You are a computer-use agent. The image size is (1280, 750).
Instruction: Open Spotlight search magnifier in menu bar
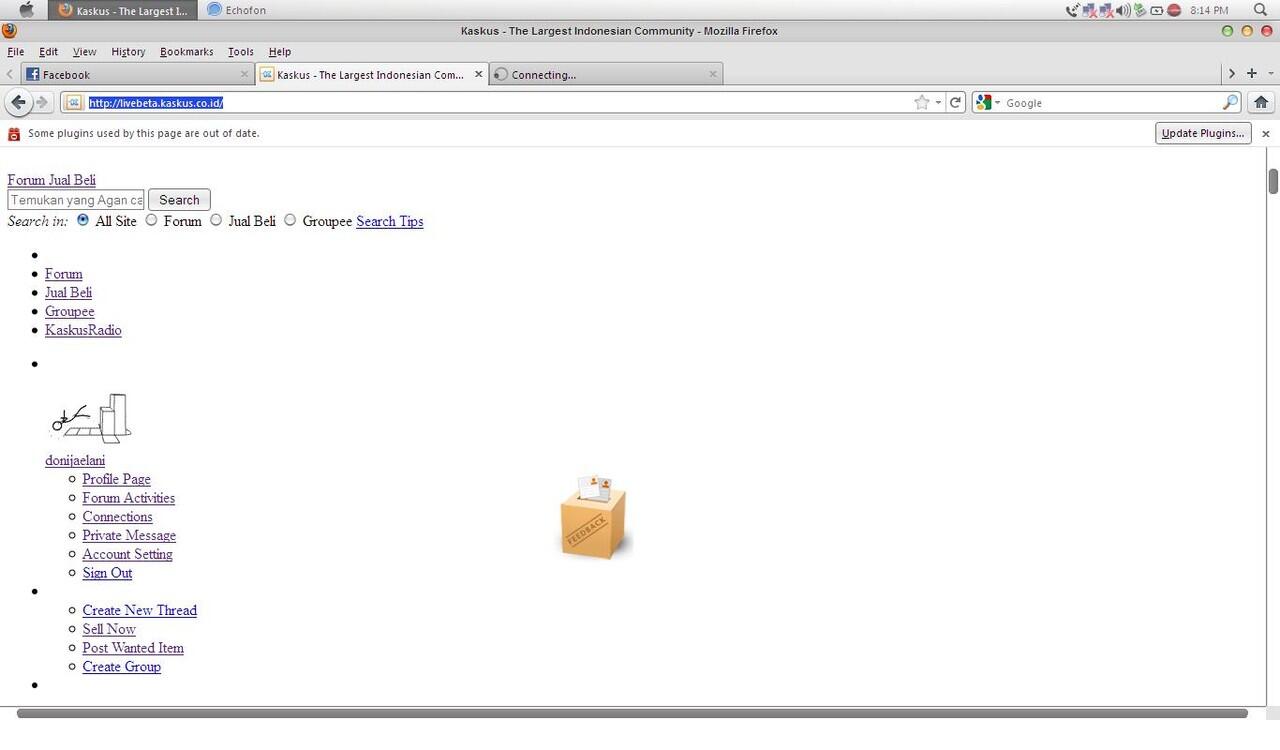pos(1260,10)
